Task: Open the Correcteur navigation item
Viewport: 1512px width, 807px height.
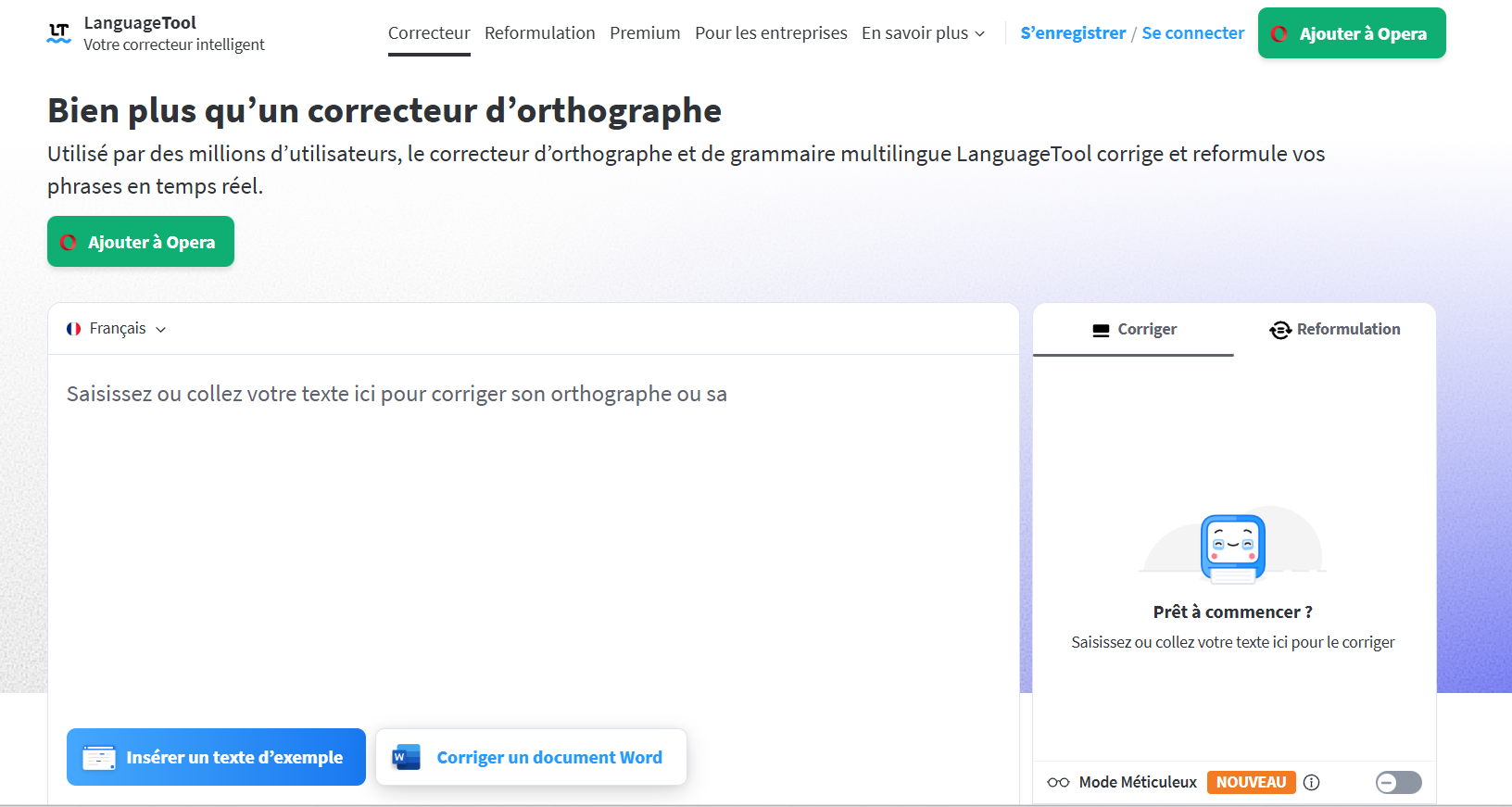Action: pyautogui.click(x=429, y=33)
